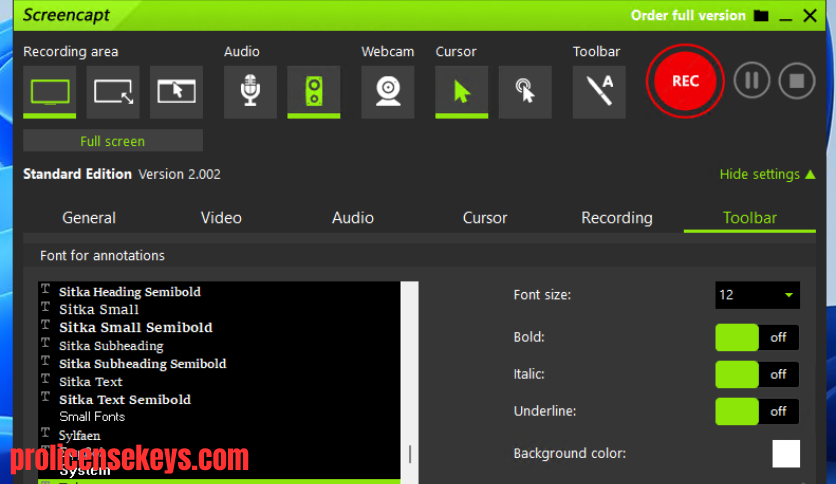Pause the recording
This screenshot has height=484, width=836.
752,81
